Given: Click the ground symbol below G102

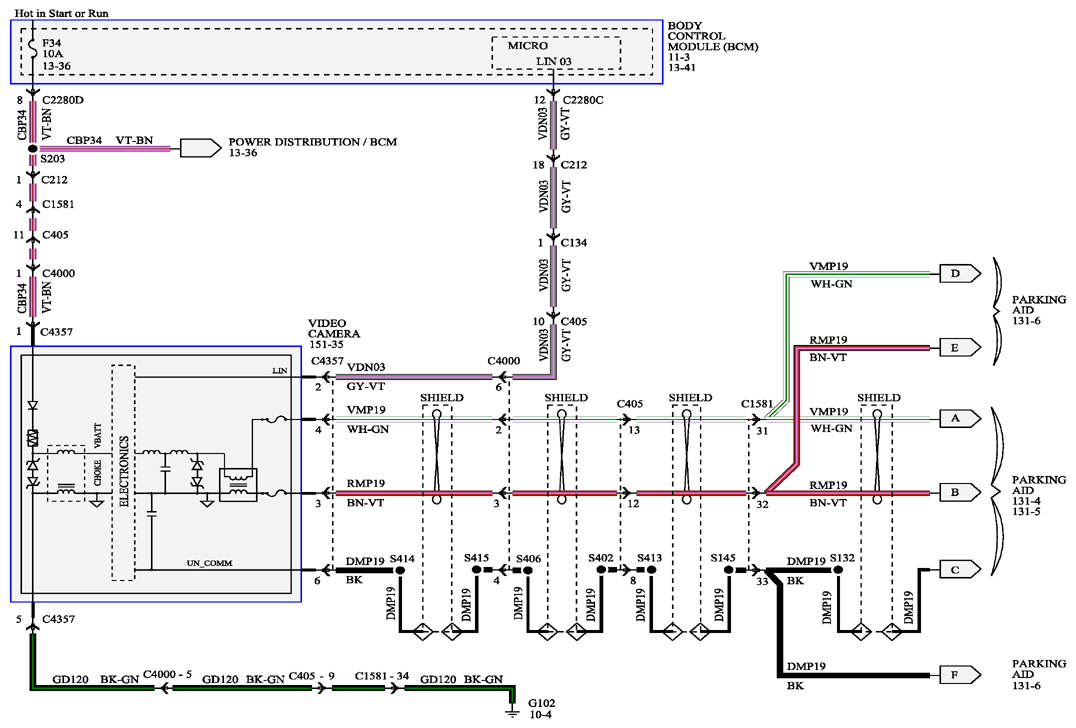Looking at the screenshot, I should [512, 712].
